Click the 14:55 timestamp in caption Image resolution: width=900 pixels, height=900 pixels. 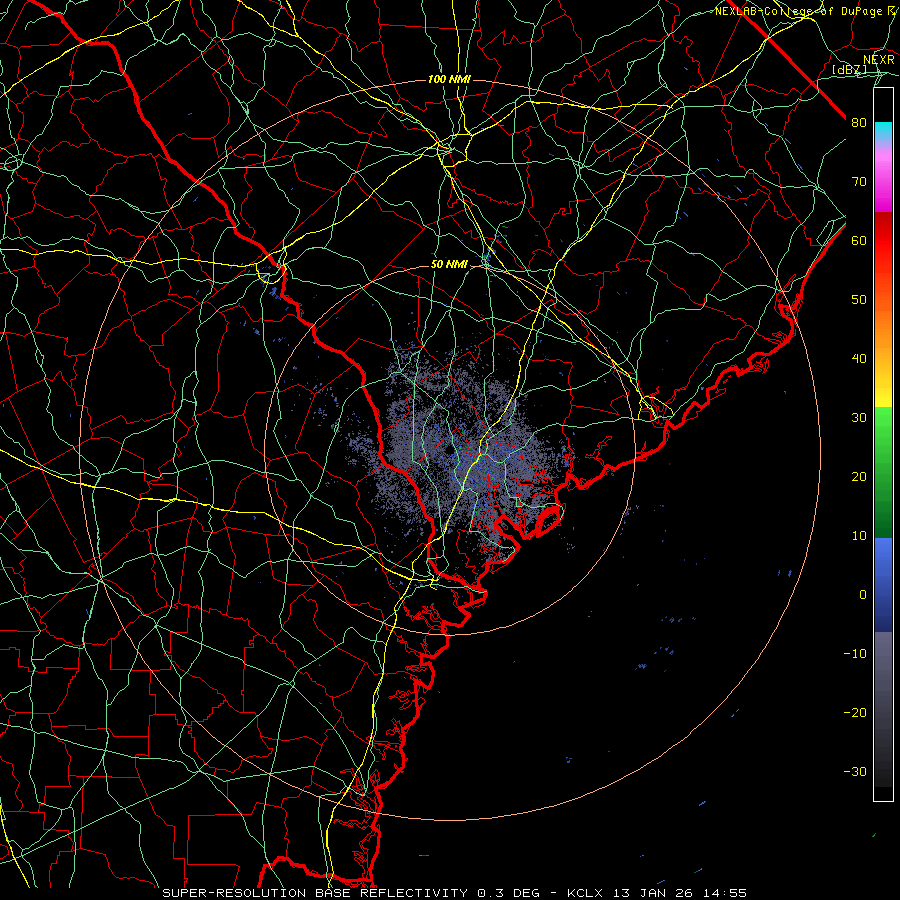click(x=727, y=893)
